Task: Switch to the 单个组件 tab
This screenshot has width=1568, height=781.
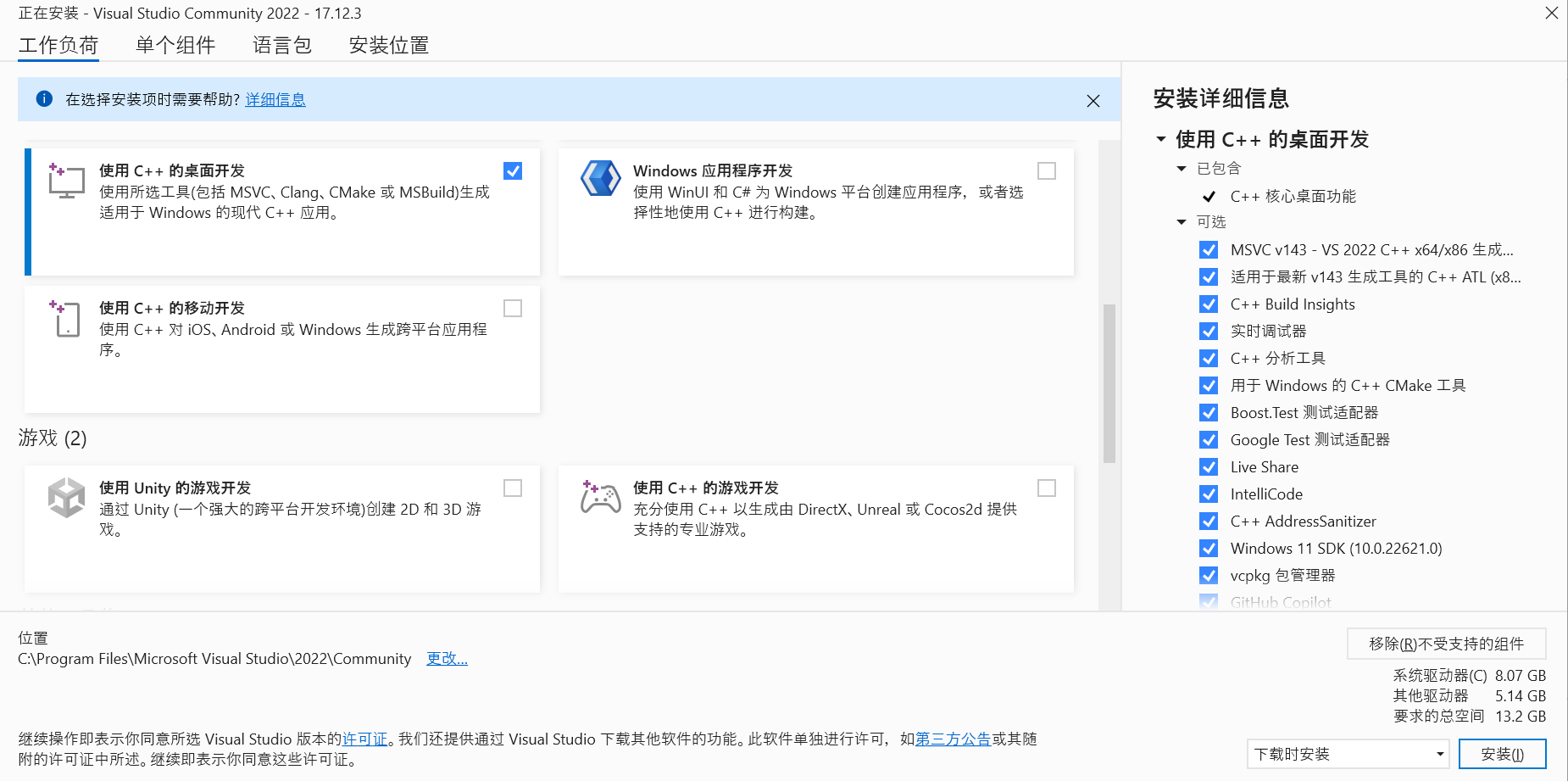Action: [175, 45]
